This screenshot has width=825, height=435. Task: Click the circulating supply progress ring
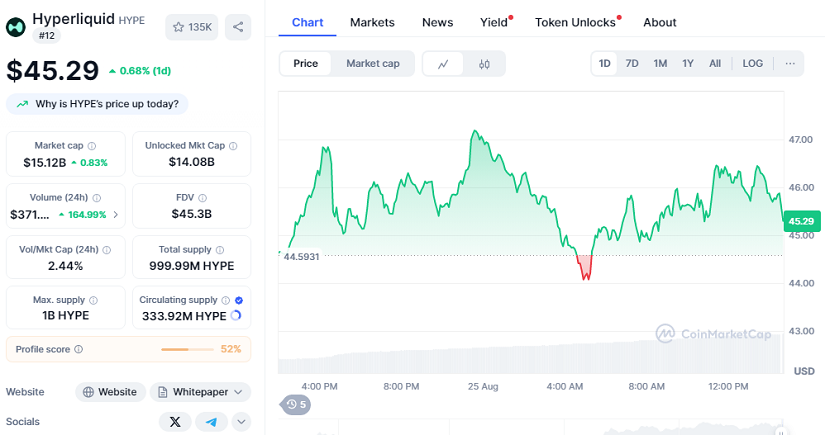point(236,316)
